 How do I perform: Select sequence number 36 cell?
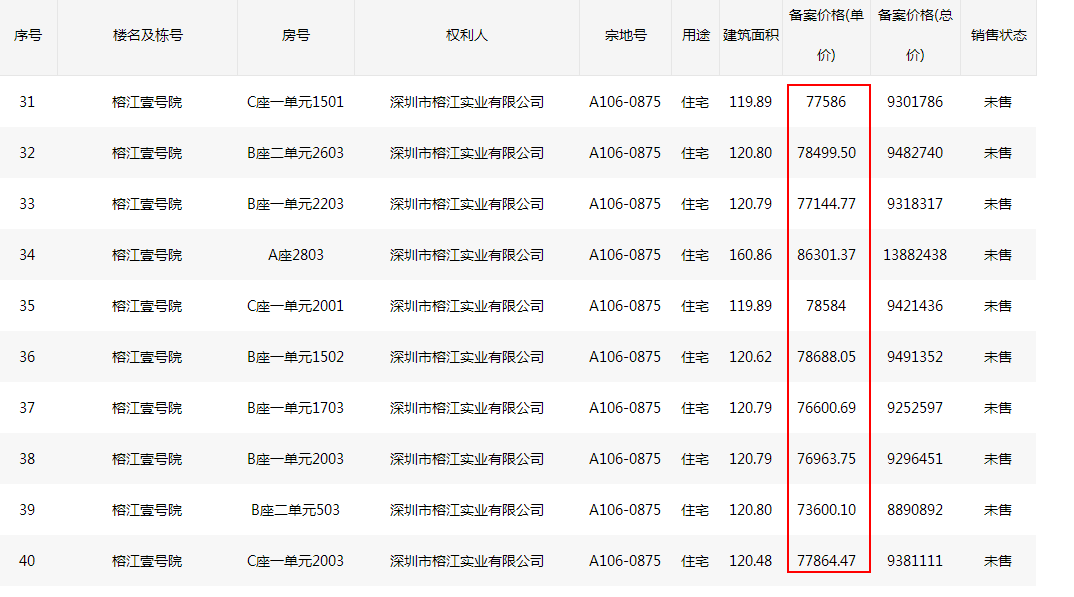coord(27,357)
